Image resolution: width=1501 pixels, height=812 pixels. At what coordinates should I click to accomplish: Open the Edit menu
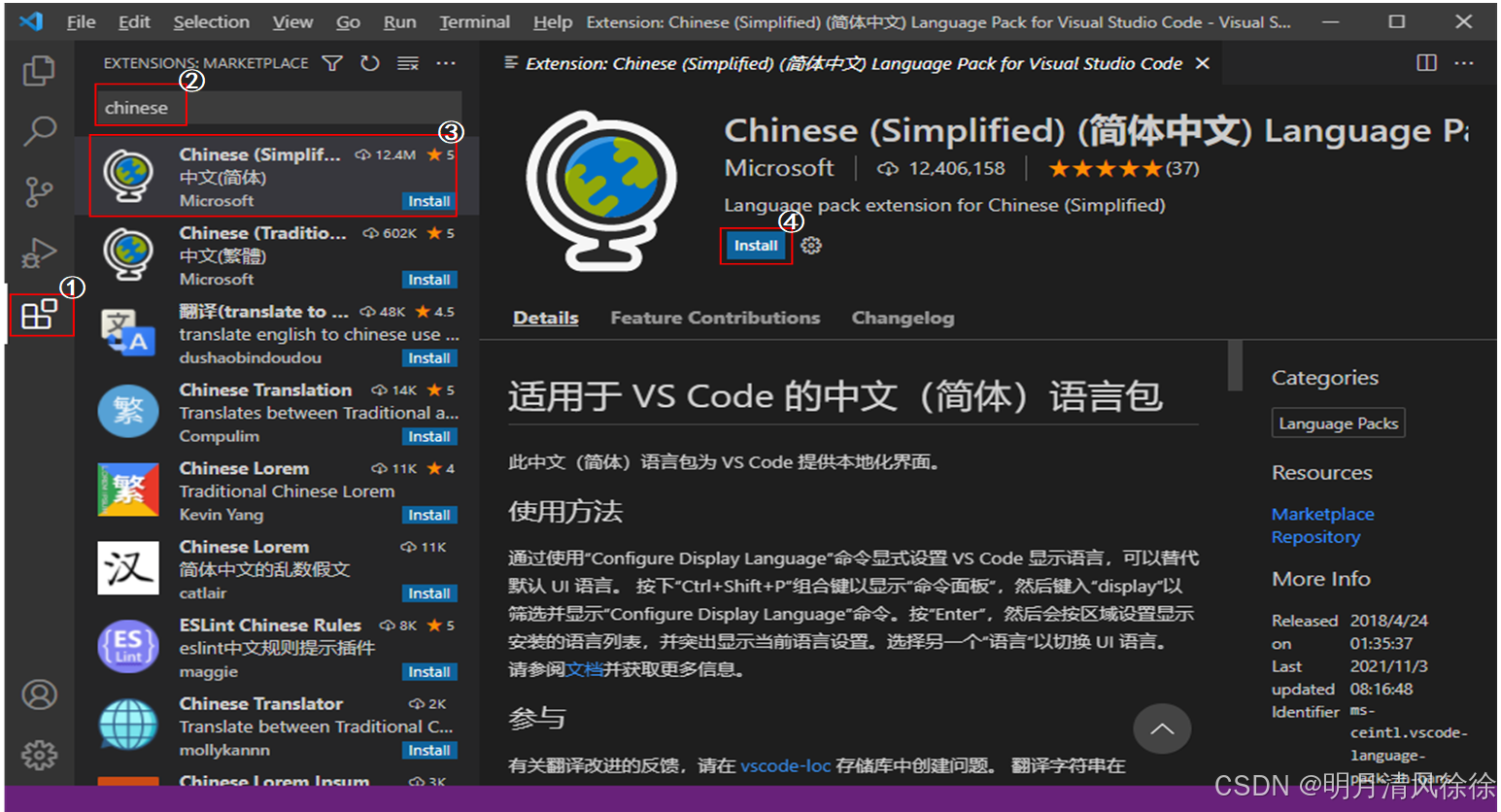(x=134, y=21)
